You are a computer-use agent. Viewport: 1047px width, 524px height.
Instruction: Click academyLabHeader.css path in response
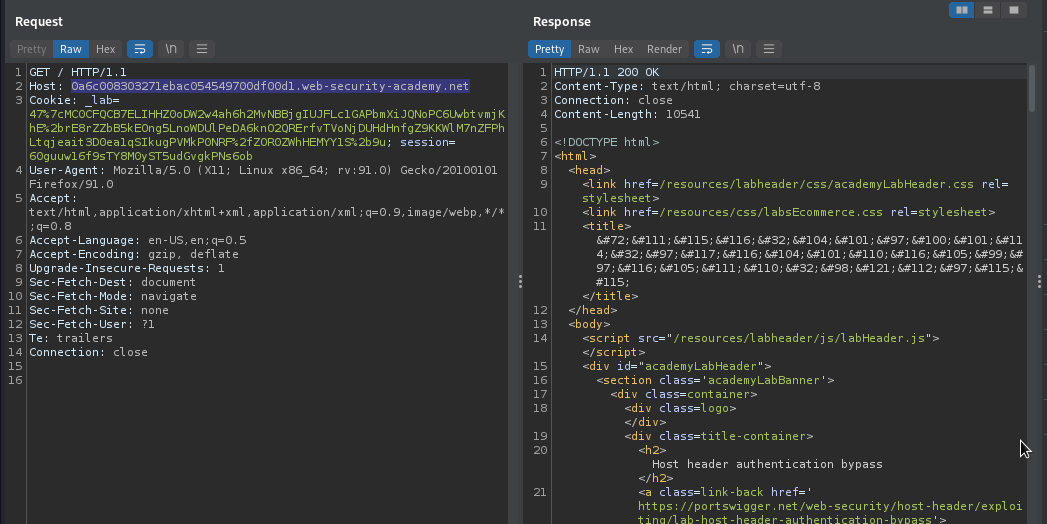pyautogui.click(x=815, y=184)
